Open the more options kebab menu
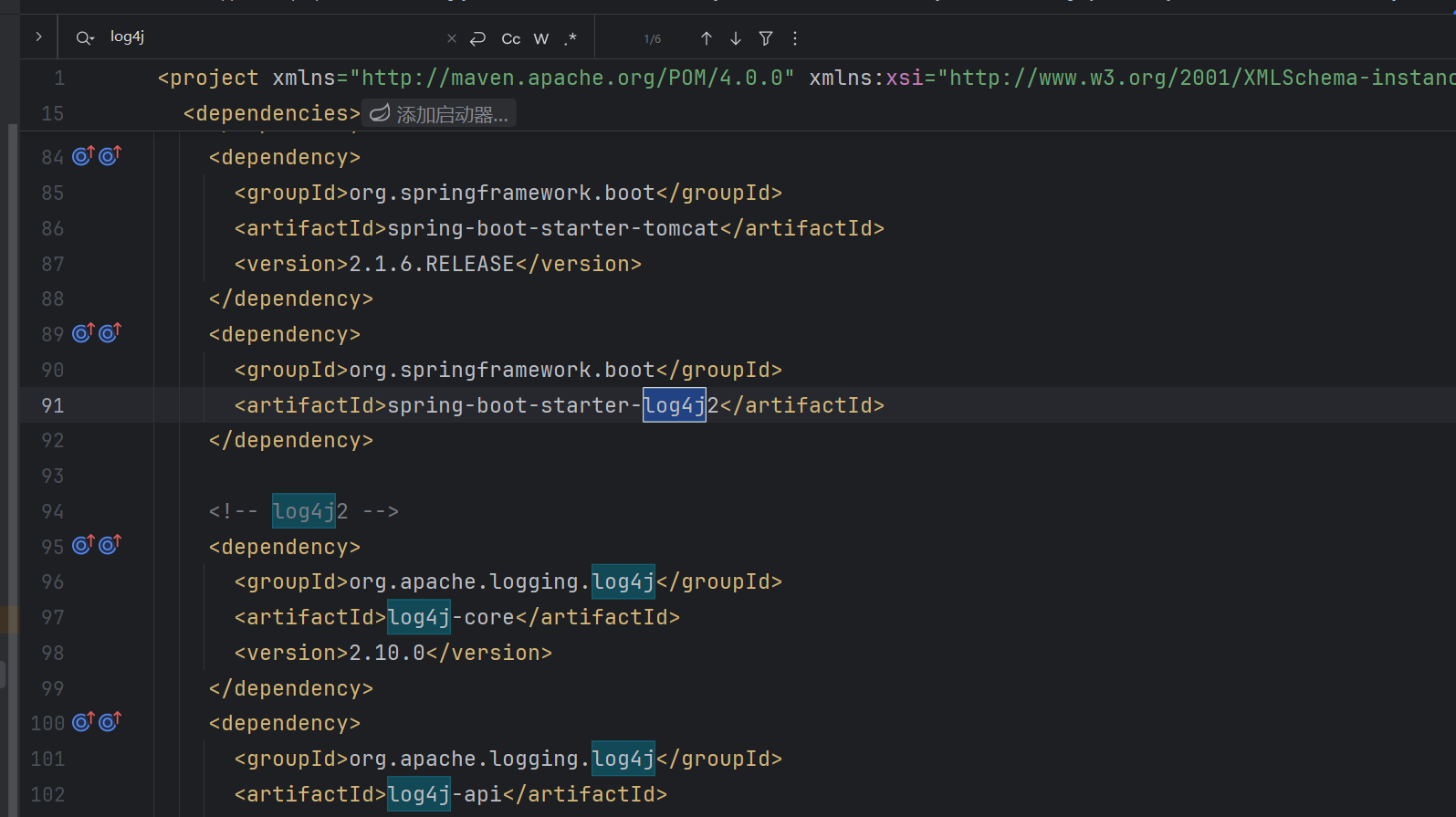1456x817 pixels. (x=795, y=38)
